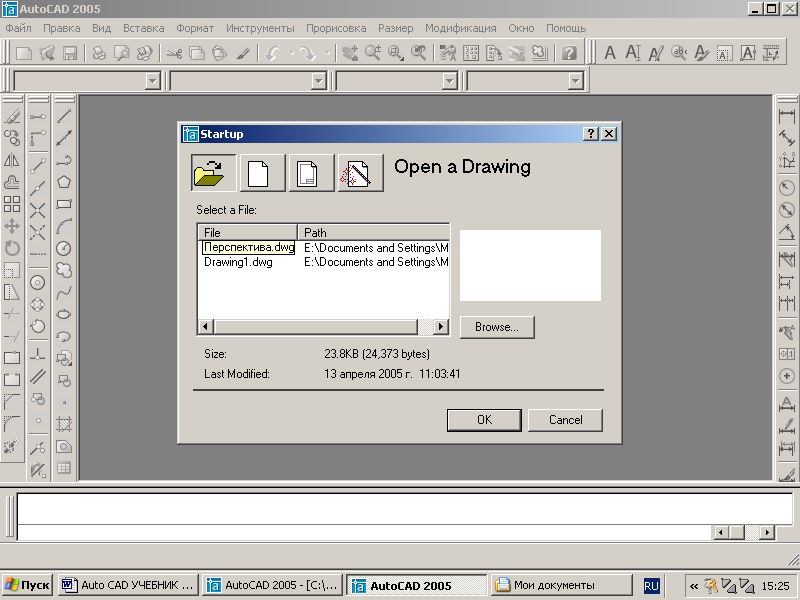Switch to Auto CAD УЧЕБНИК taskbar item
Screen dimensions: 800x600
coord(128,585)
